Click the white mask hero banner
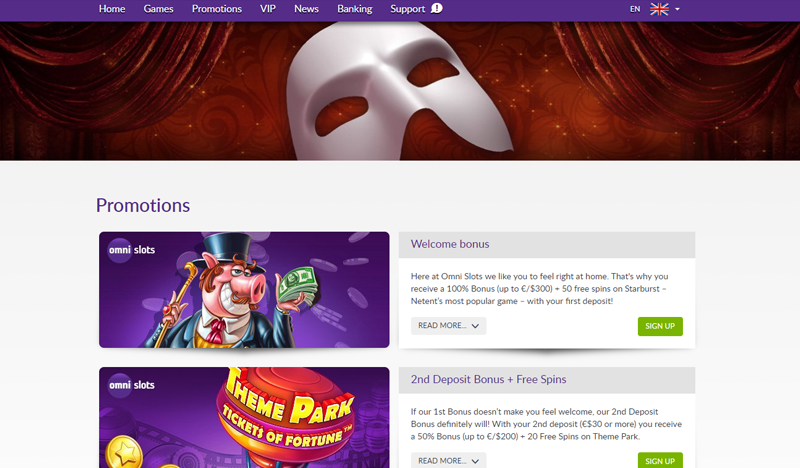 pyautogui.click(x=400, y=90)
